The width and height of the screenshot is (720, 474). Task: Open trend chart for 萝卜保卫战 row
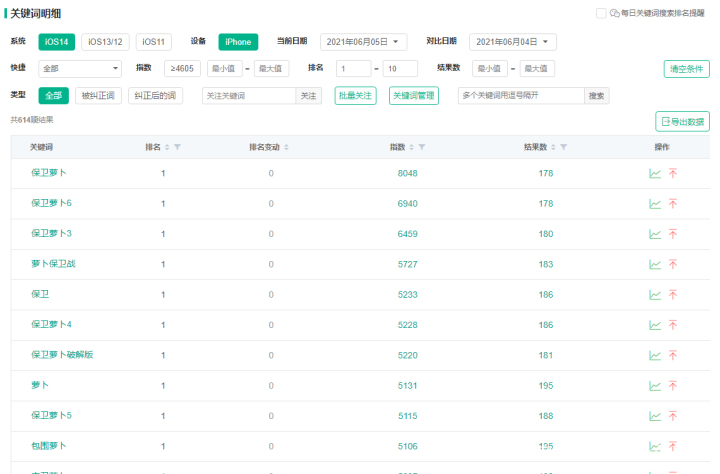pos(655,265)
